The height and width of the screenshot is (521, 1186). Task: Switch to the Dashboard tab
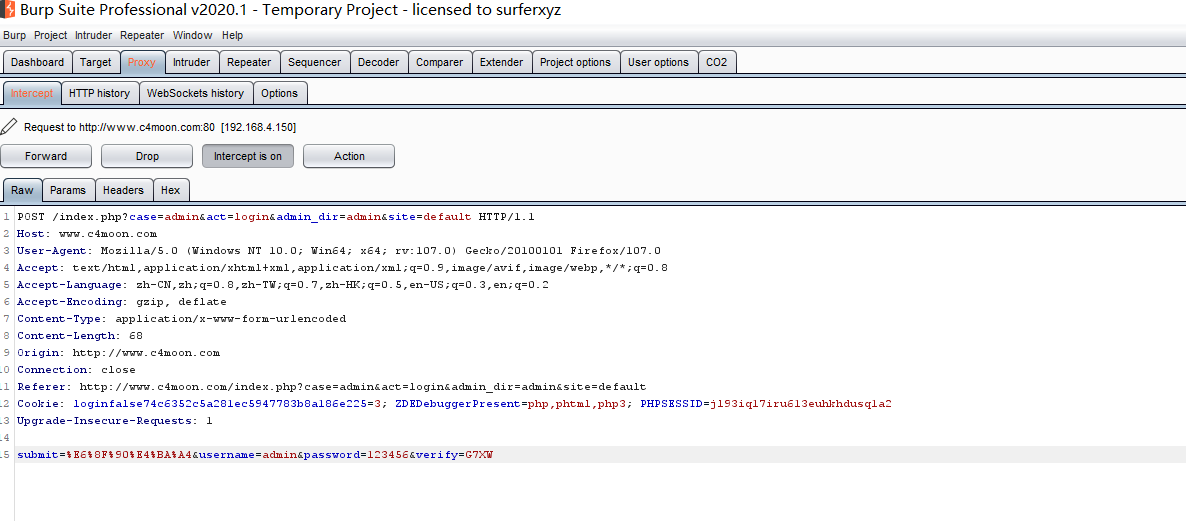pyautogui.click(x=38, y=63)
